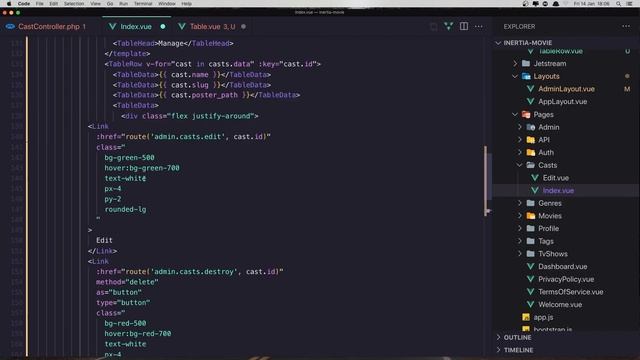Screen dimensions: 640x360
Task: Open the Window menu
Action: [x=167, y=4]
